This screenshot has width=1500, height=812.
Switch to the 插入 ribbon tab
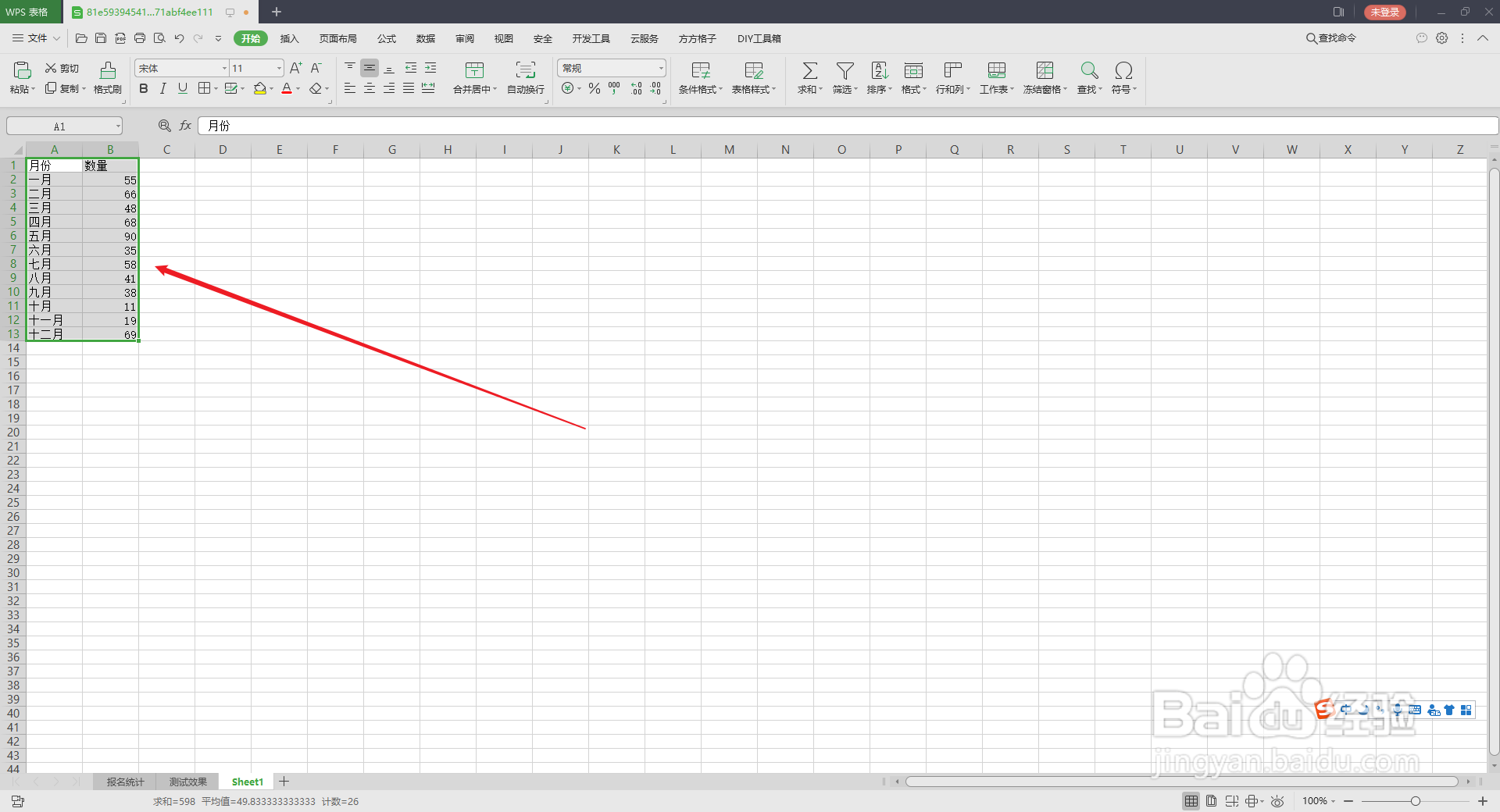click(x=290, y=38)
